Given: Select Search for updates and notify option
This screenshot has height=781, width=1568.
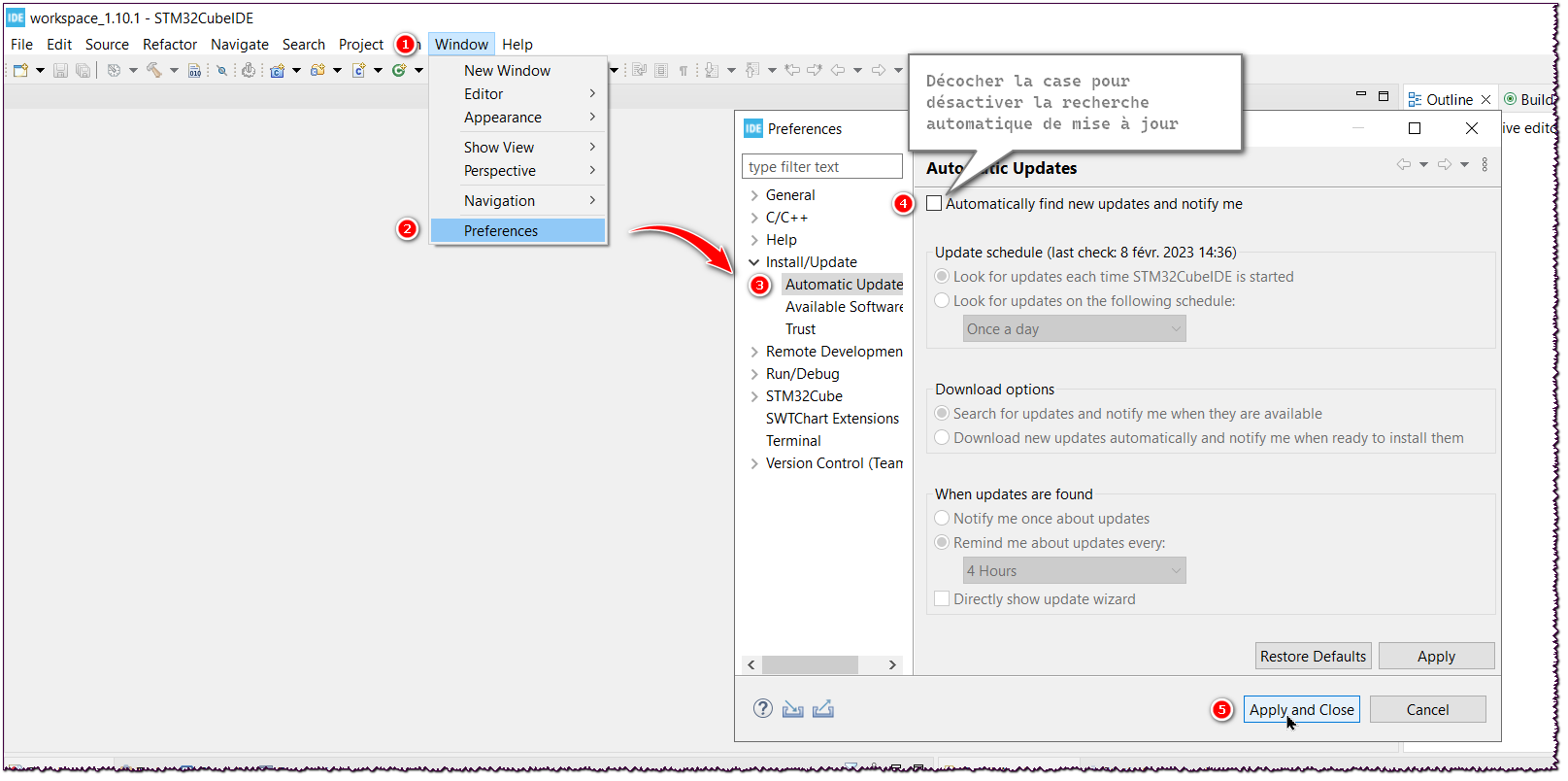Looking at the screenshot, I should point(942,413).
